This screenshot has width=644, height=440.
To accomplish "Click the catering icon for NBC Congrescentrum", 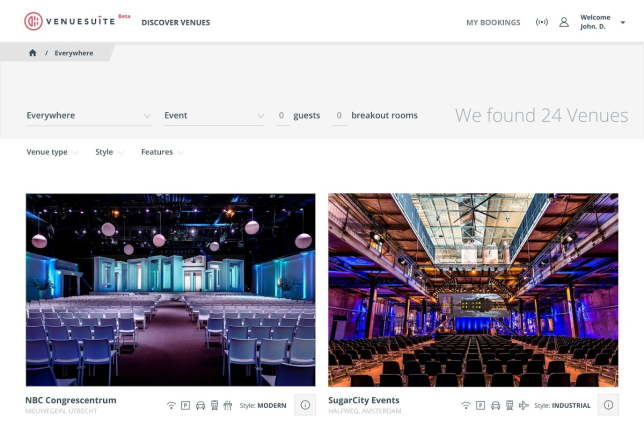I will point(228,405).
